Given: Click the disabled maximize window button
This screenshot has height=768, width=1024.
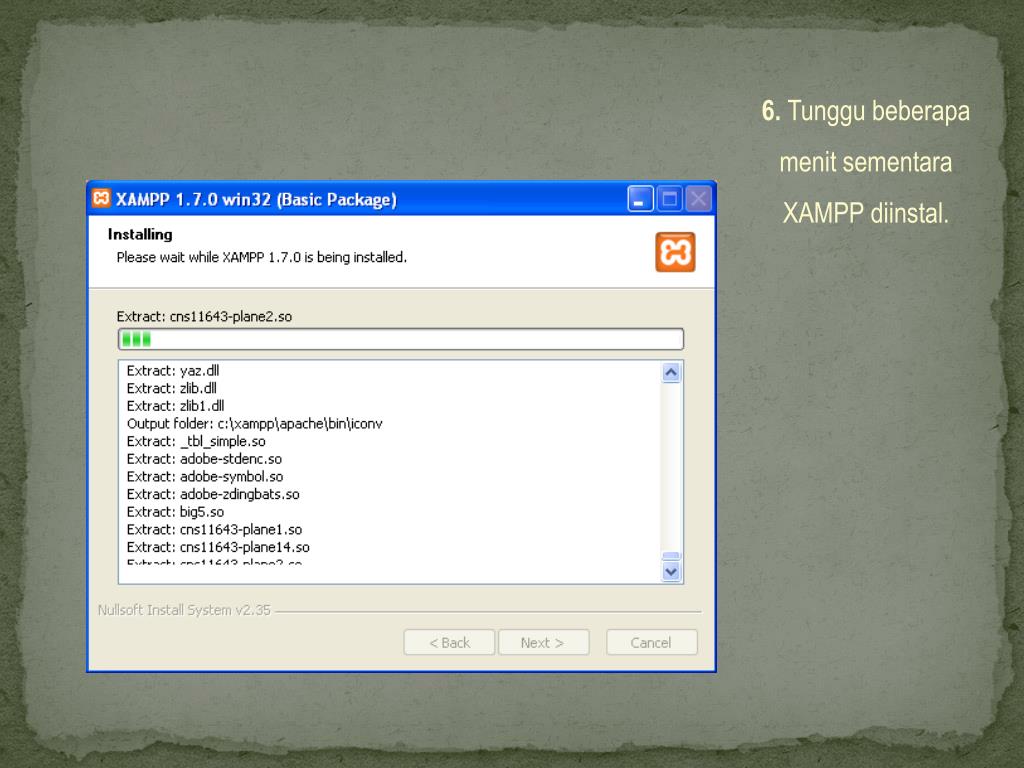Looking at the screenshot, I should 669,199.
